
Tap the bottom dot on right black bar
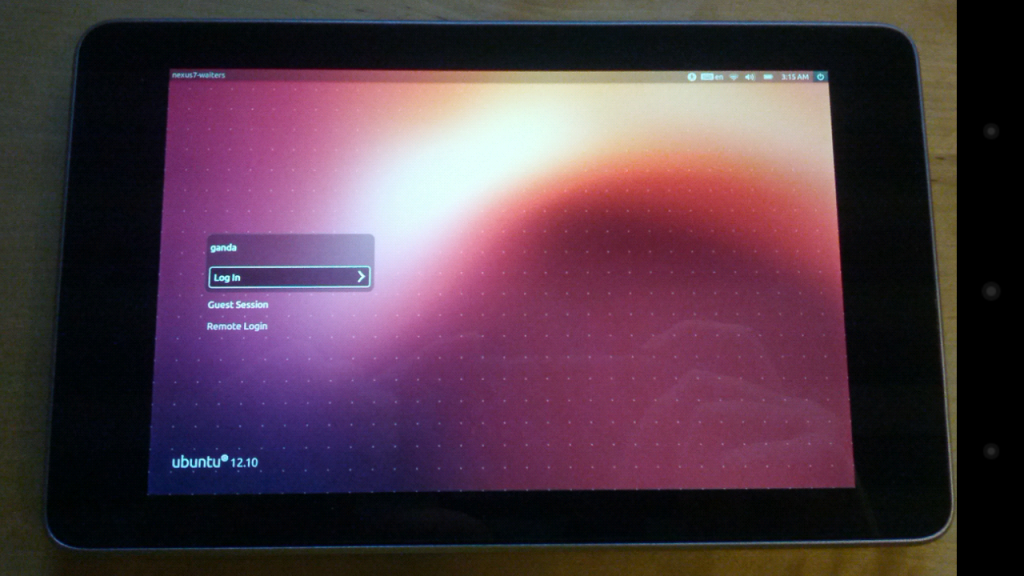point(991,451)
